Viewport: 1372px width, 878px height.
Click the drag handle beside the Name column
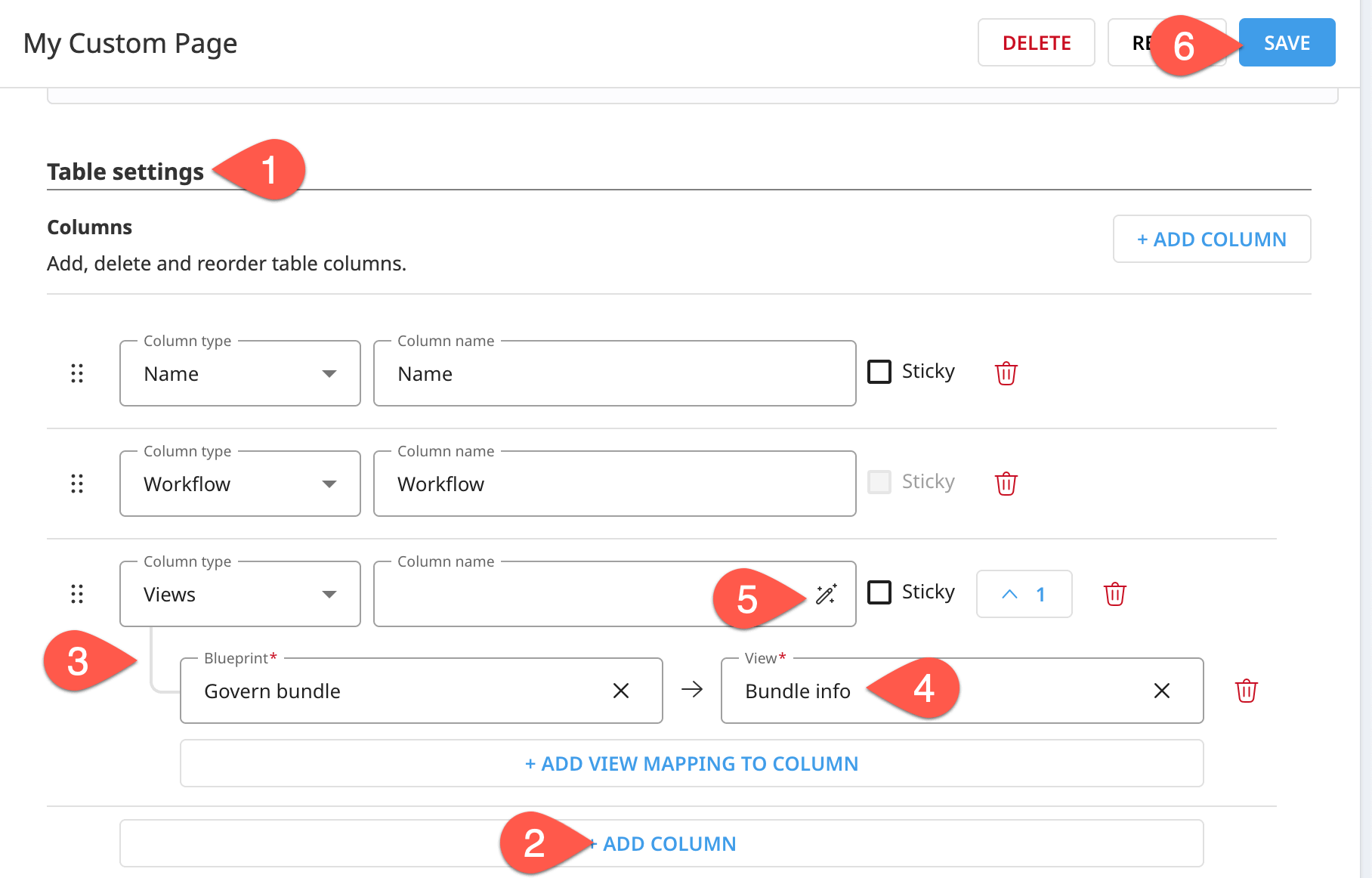(76, 373)
